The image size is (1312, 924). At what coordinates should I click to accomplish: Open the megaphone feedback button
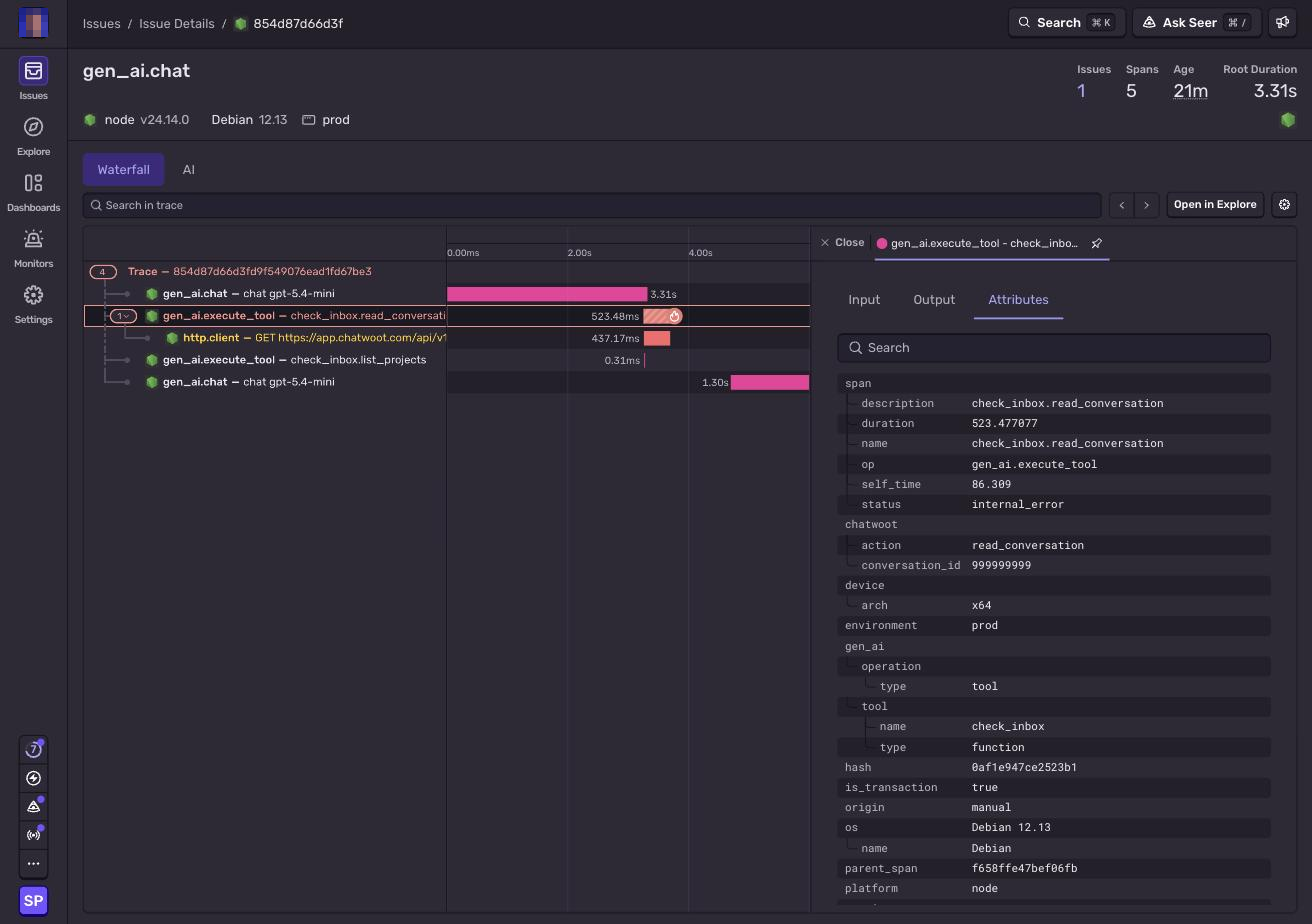(1283, 22)
